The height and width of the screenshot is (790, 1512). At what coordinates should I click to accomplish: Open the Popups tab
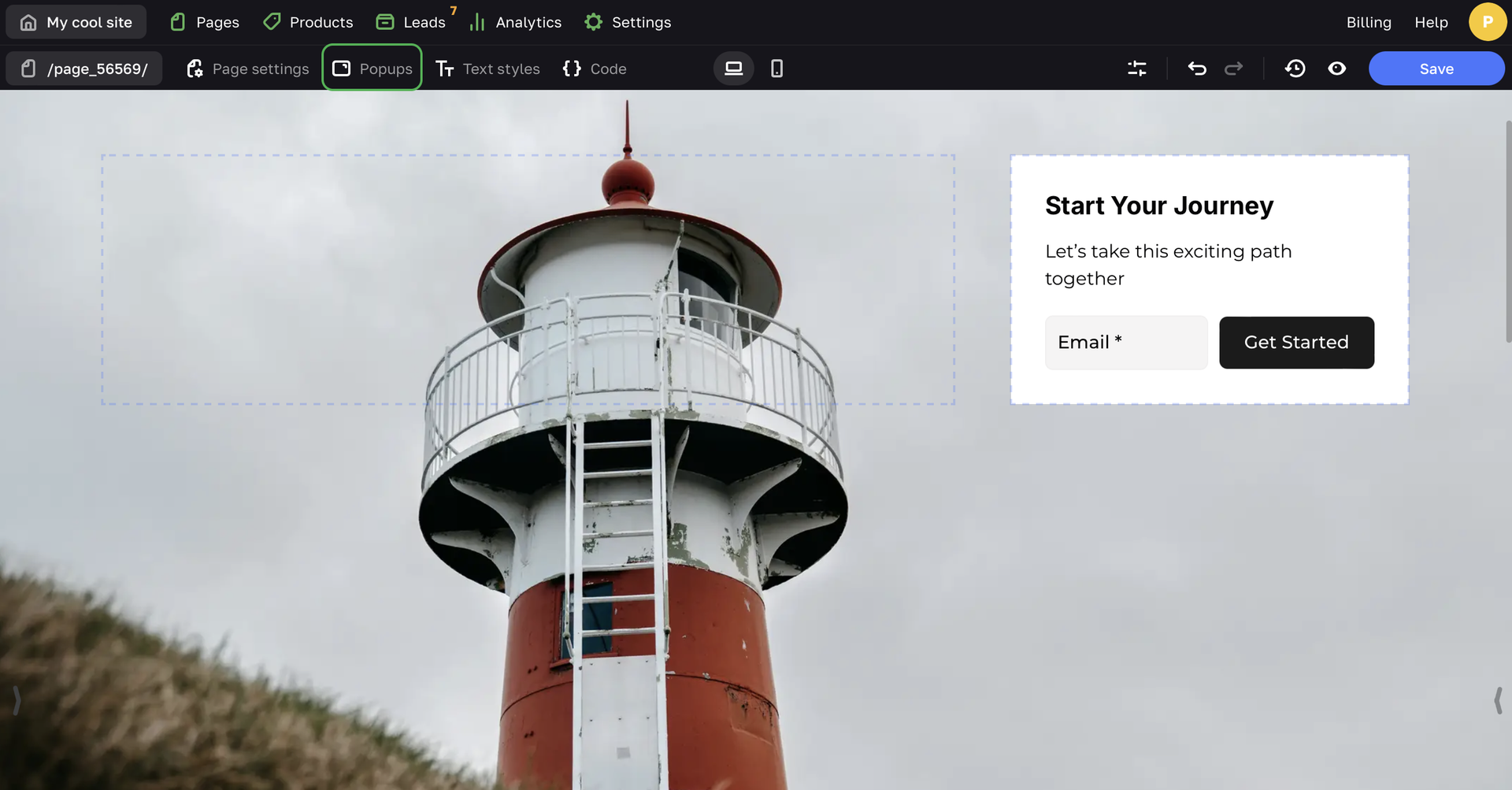[372, 69]
